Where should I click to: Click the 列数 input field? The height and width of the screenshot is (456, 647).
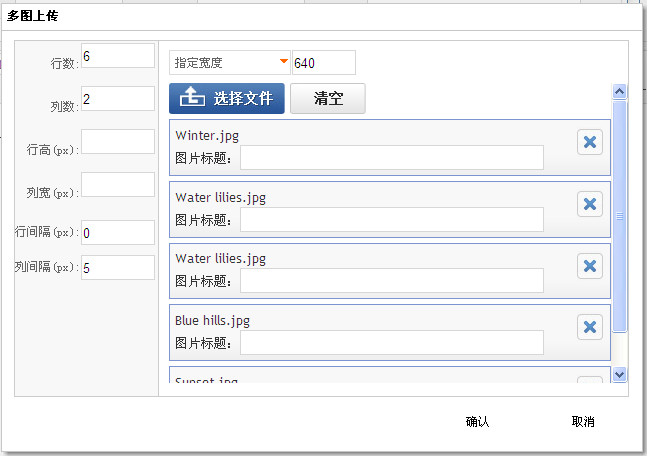(117, 99)
